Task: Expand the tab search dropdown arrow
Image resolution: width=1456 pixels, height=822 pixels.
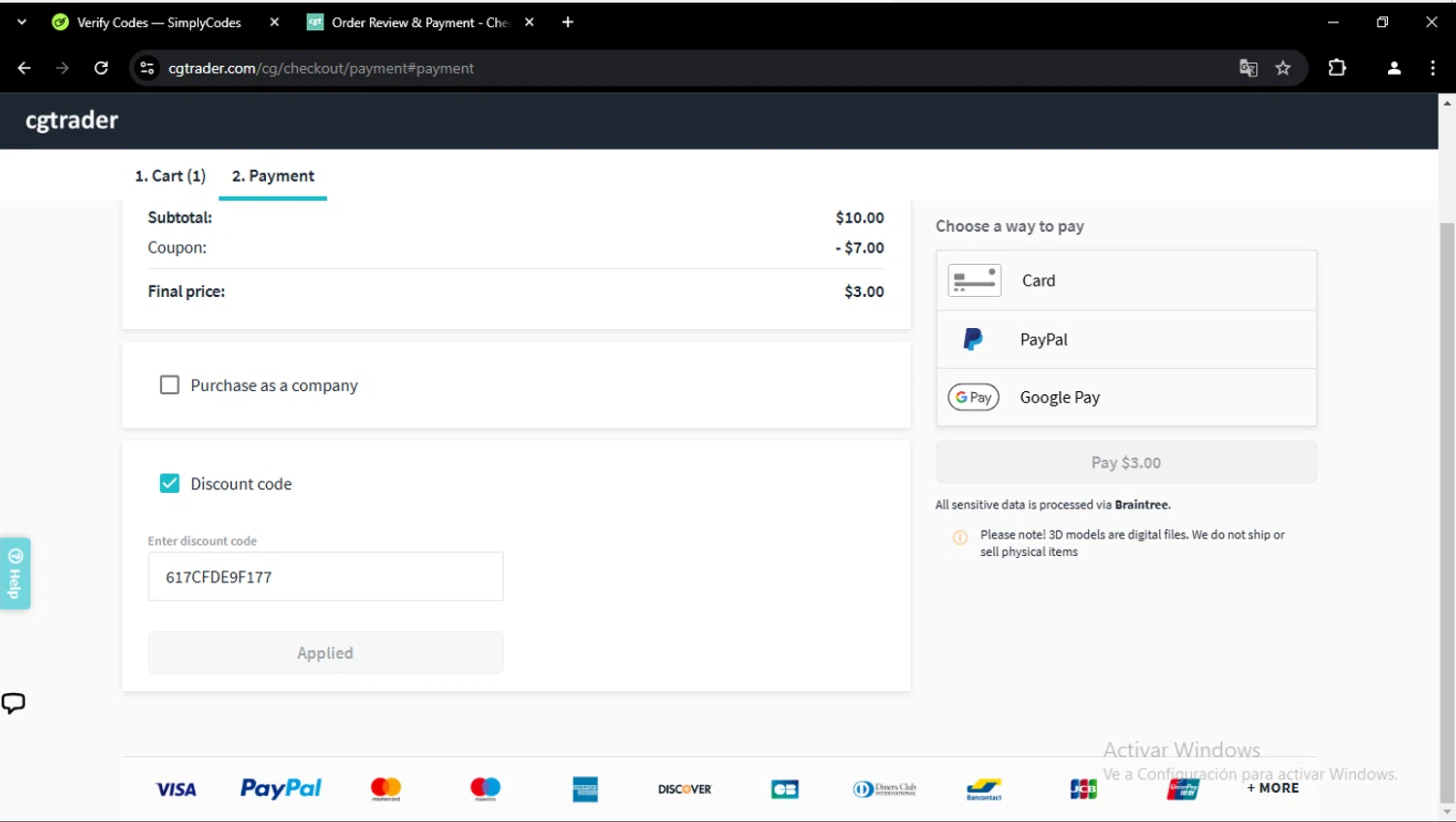Action: pyautogui.click(x=21, y=21)
